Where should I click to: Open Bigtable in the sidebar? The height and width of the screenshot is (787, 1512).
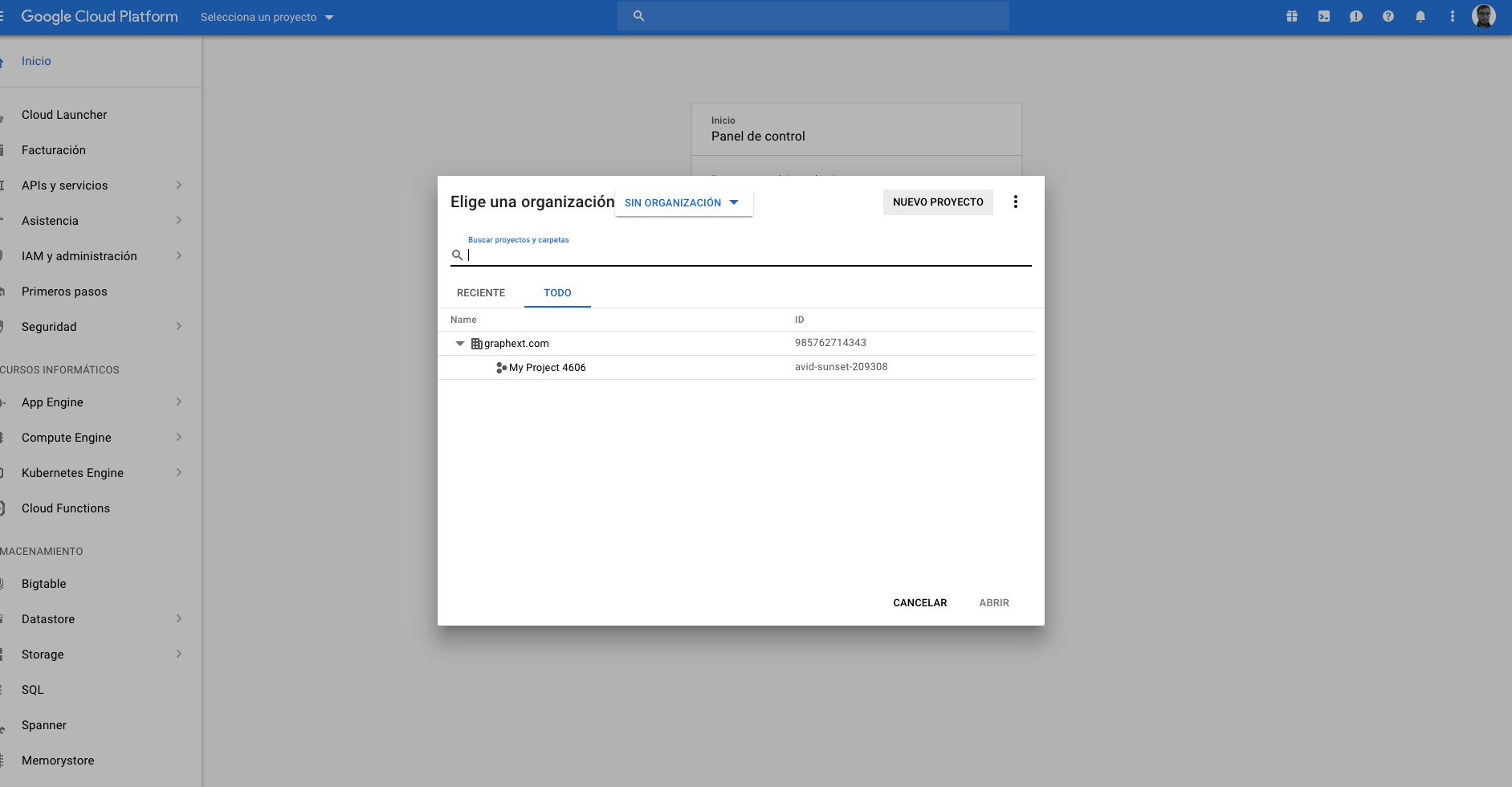pyautogui.click(x=44, y=584)
